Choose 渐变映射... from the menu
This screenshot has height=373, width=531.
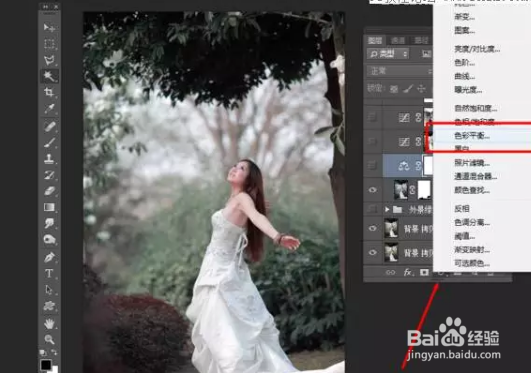(472, 250)
